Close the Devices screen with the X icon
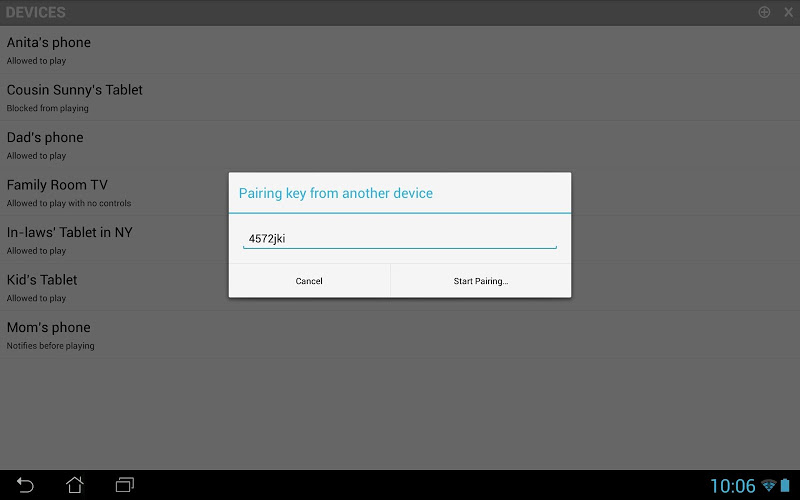Image resolution: width=800 pixels, height=500 pixels. [x=788, y=12]
